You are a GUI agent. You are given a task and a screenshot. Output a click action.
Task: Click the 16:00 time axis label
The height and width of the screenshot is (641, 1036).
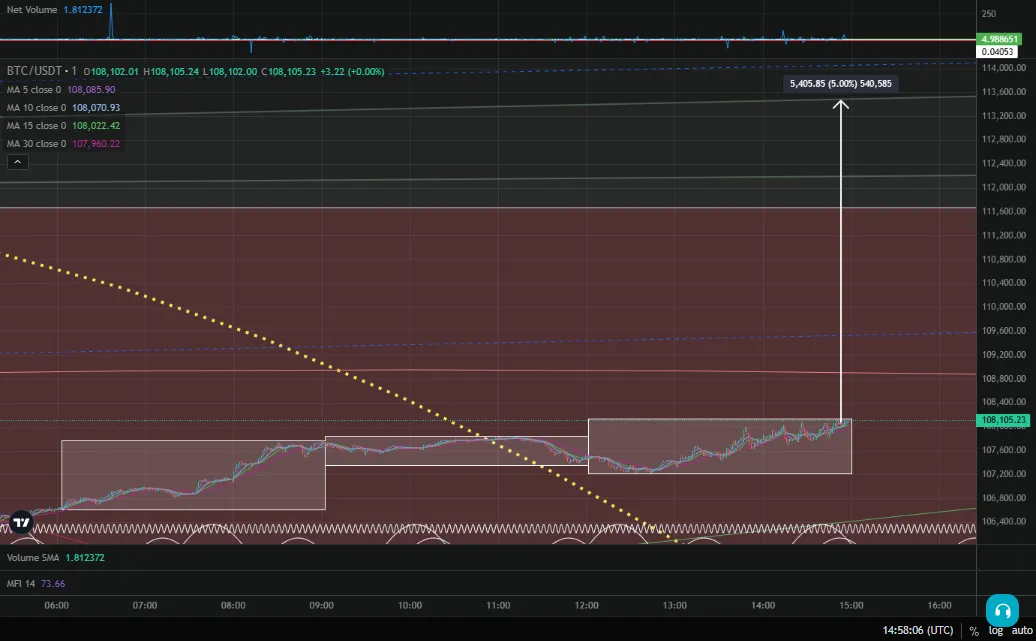point(940,605)
